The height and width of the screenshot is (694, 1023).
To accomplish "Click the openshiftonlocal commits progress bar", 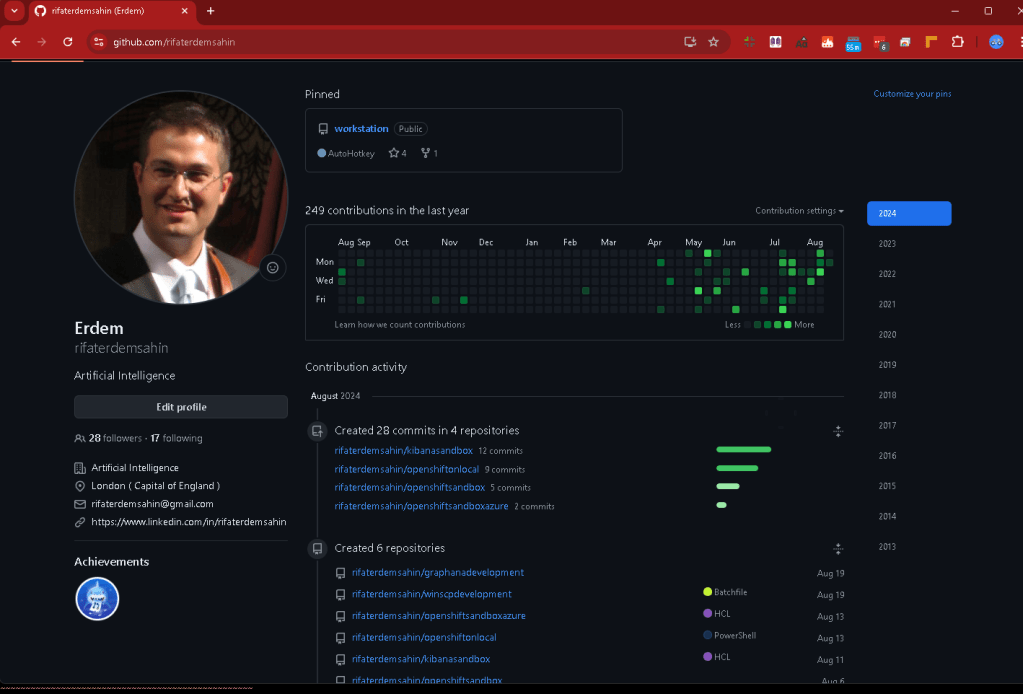I will coord(737,468).
